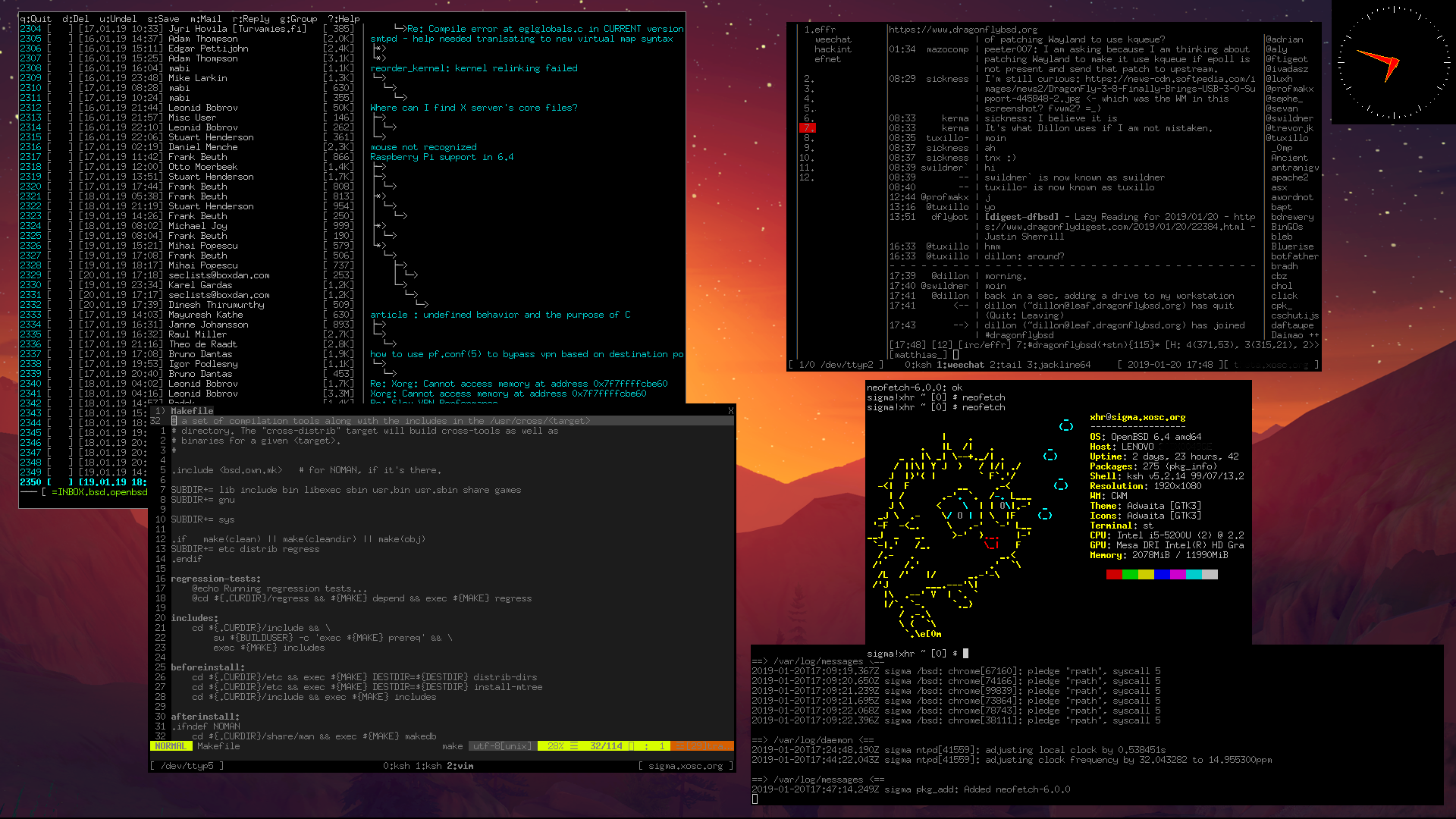
Task: Click the red color block in neofetch
Action: point(1114,575)
